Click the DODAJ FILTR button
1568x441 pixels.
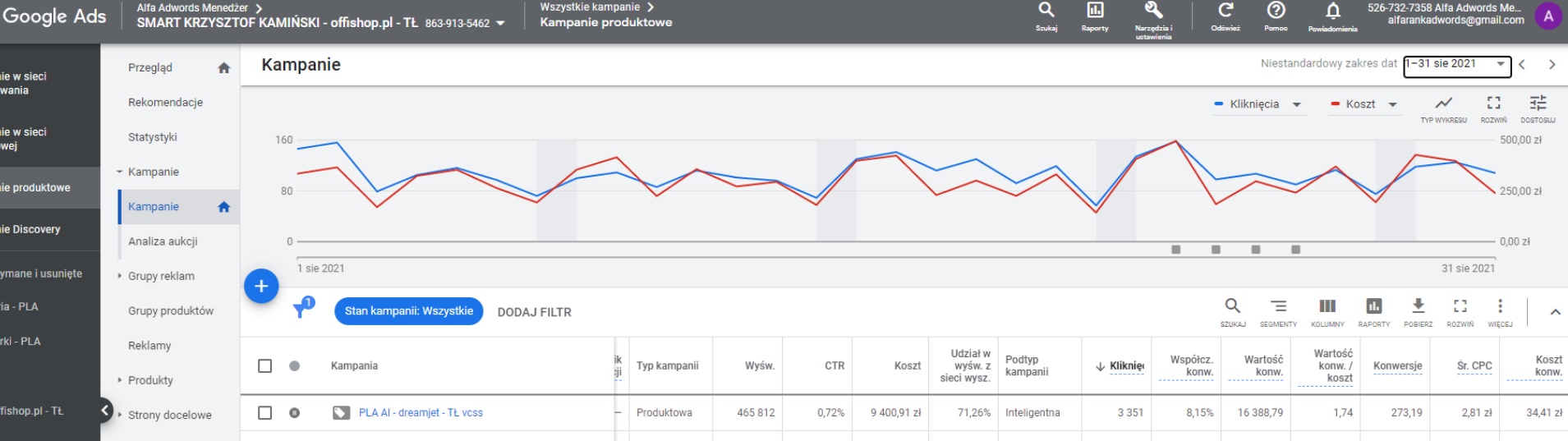coord(534,312)
